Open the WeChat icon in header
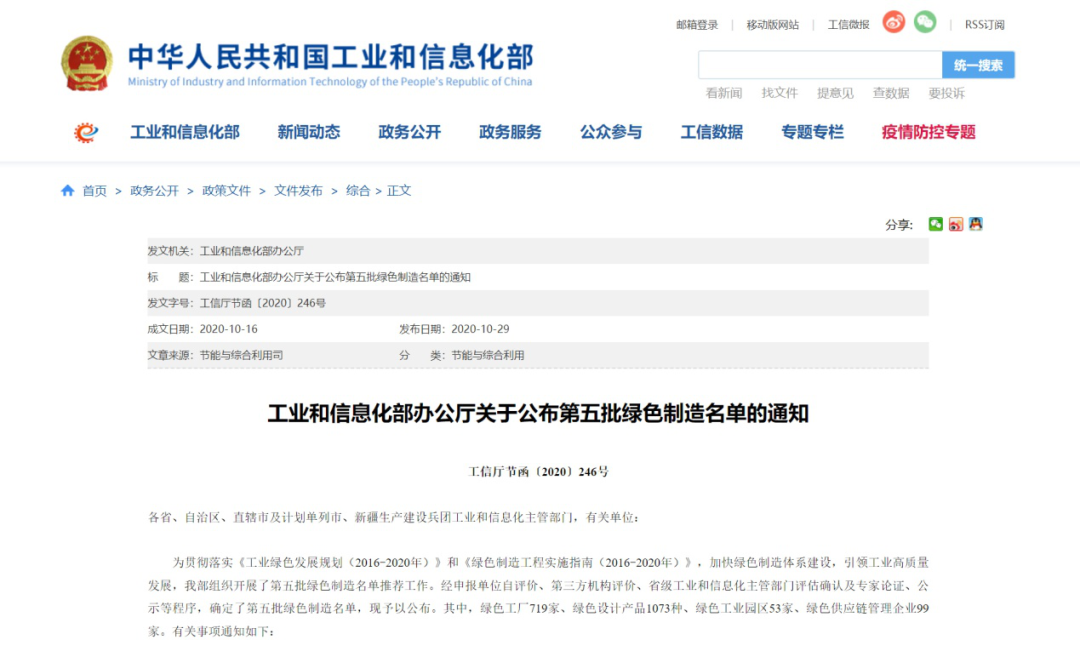The height and width of the screenshot is (657, 1080). (925, 22)
